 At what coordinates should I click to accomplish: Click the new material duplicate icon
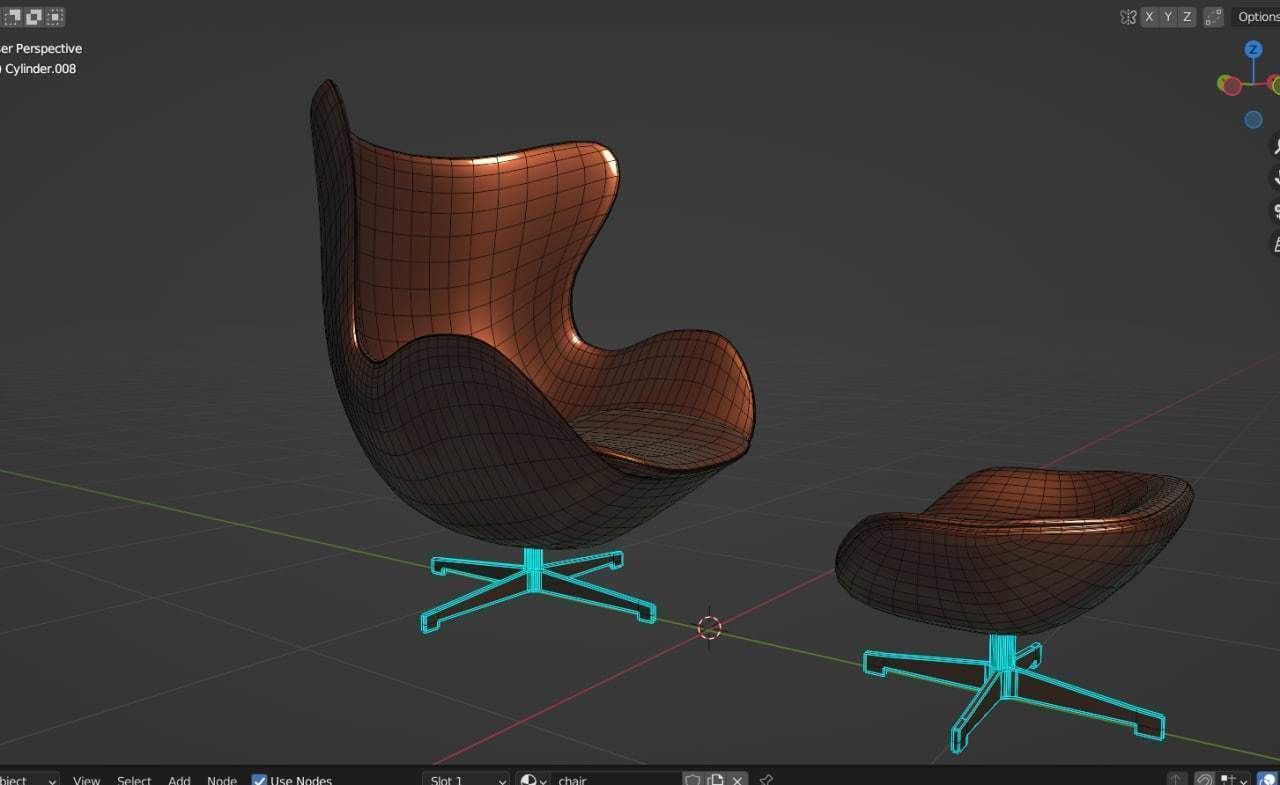(x=715, y=779)
